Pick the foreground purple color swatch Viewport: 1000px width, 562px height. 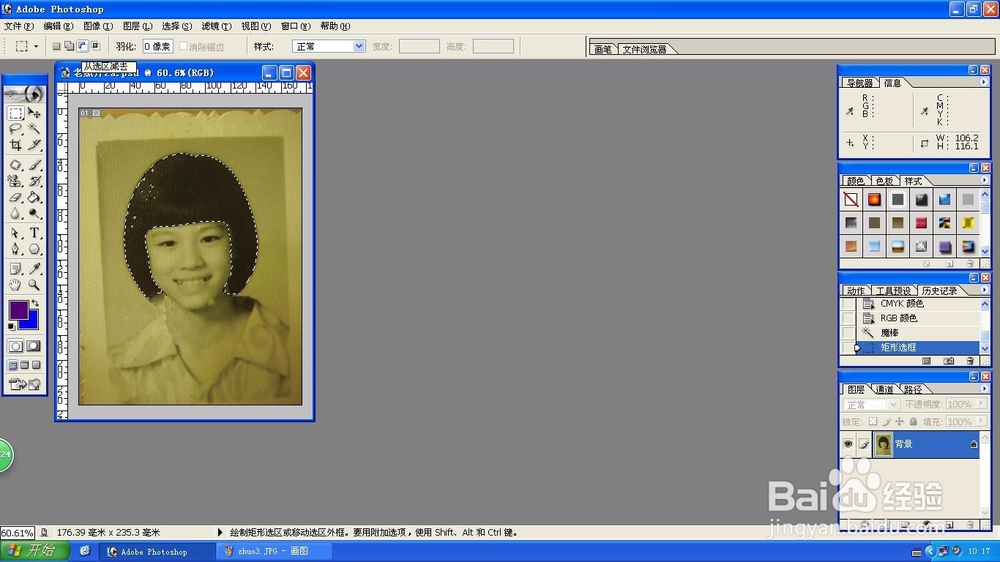pyautogui.click(x=18, y=310)
